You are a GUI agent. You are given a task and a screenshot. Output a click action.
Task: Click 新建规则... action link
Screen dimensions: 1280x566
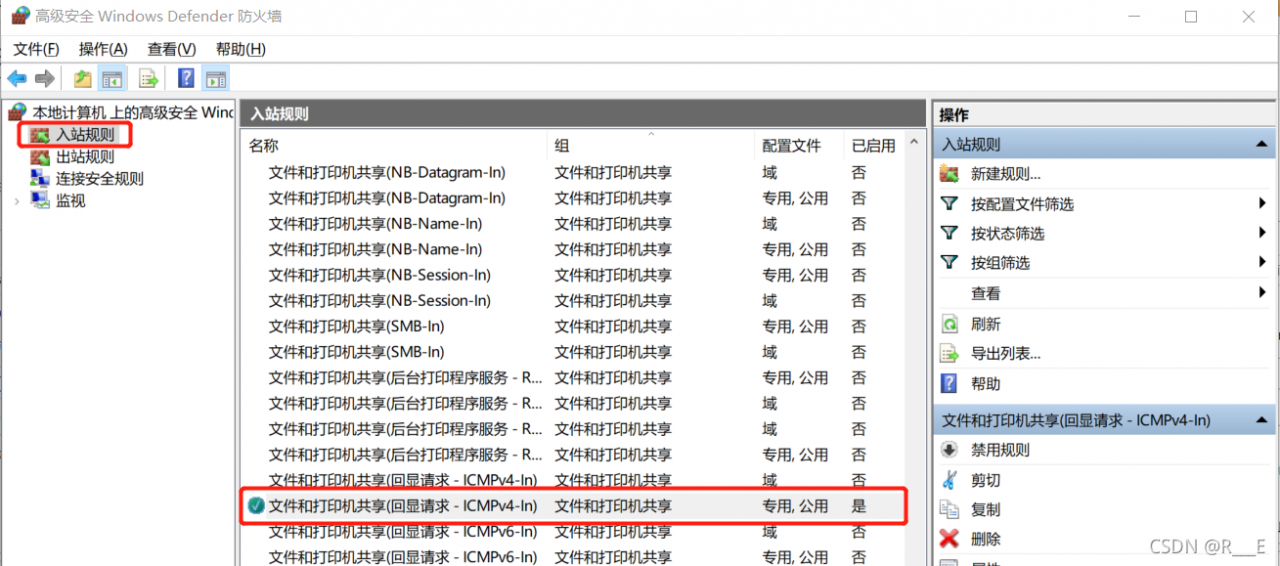pos(1006,174)
